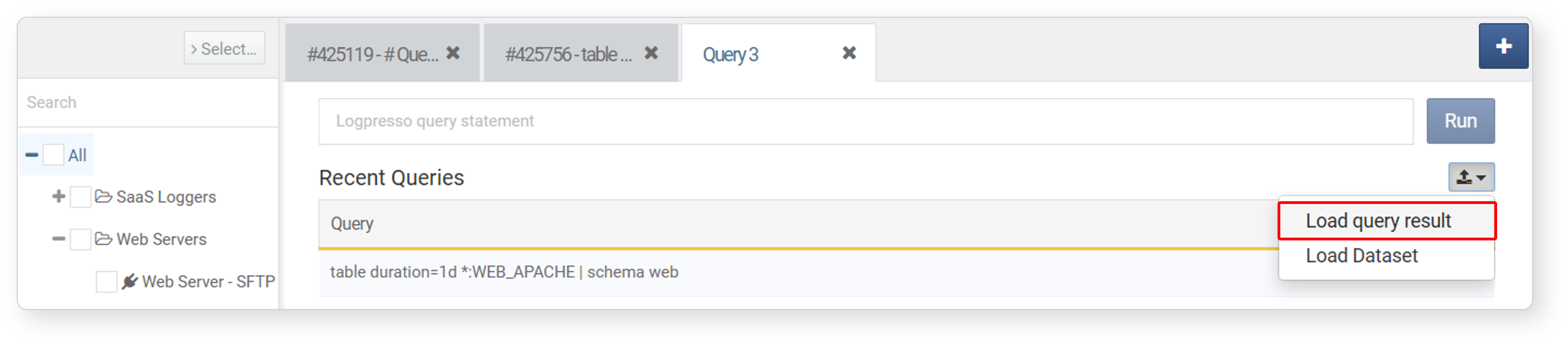Viewport: 1568px width, 345px height.
Task: Close the Query 3 tab
Action: [849, 53]
